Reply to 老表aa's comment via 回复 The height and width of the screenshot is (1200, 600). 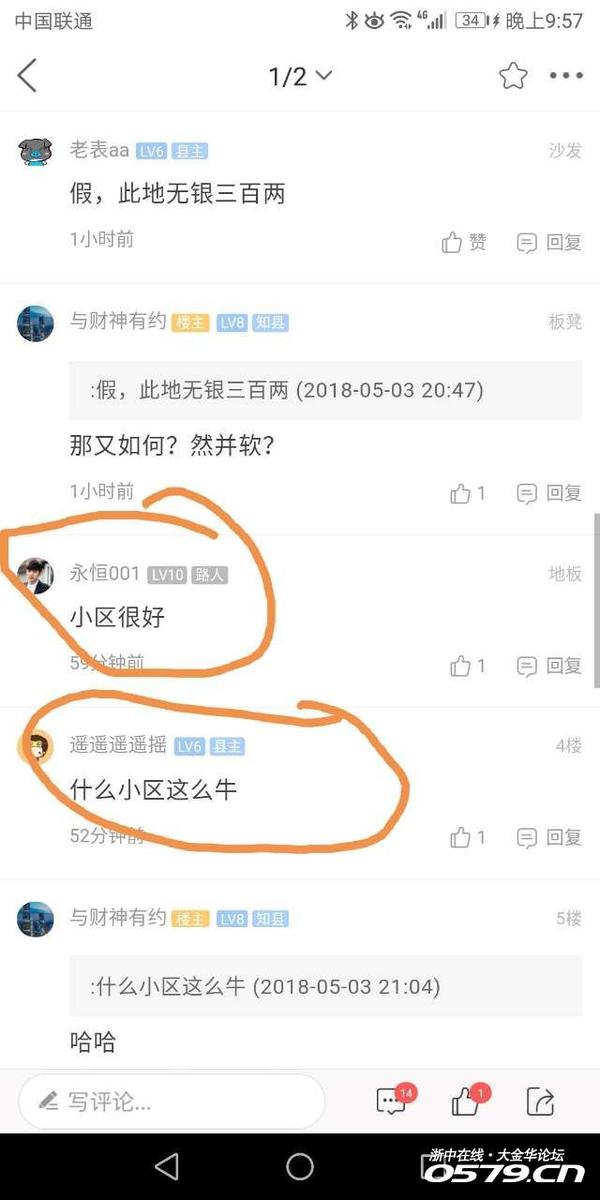pos(549,242)
